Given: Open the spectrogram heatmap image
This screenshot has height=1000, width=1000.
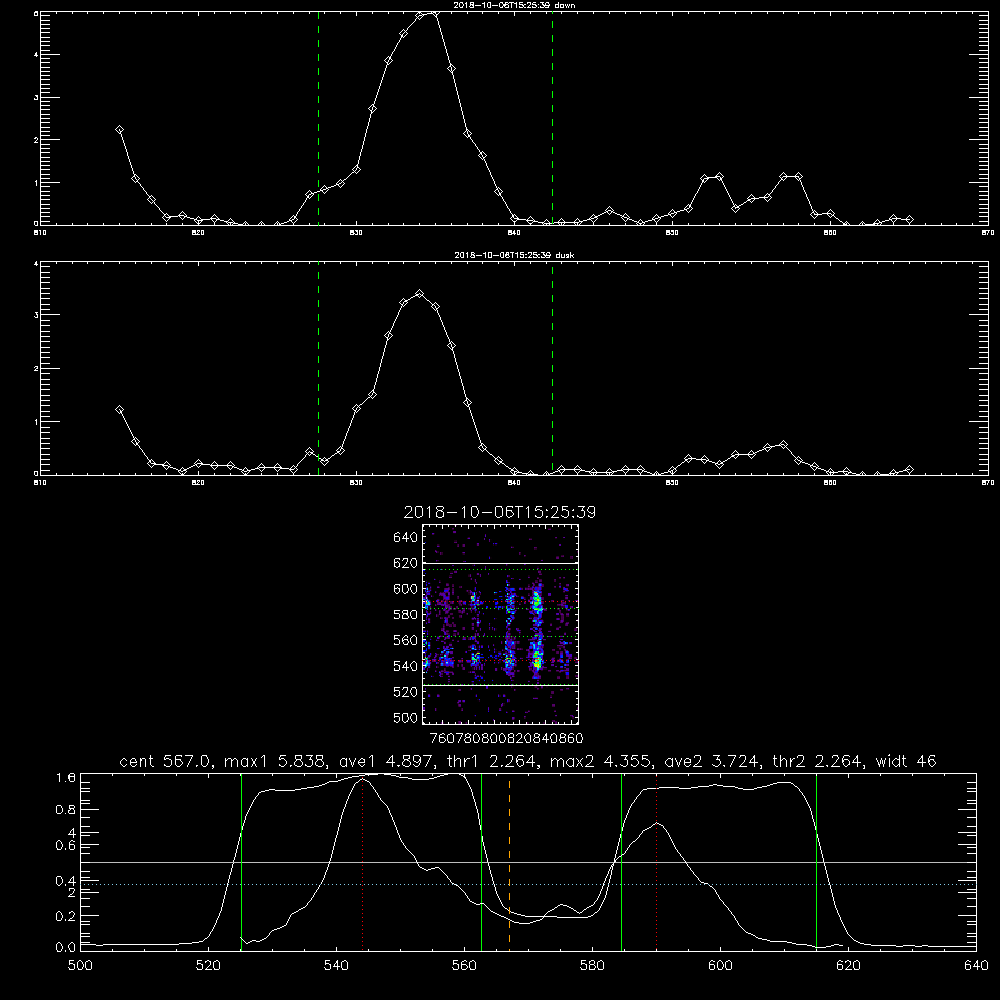Looking at the screenshot, I should (500, 624).
